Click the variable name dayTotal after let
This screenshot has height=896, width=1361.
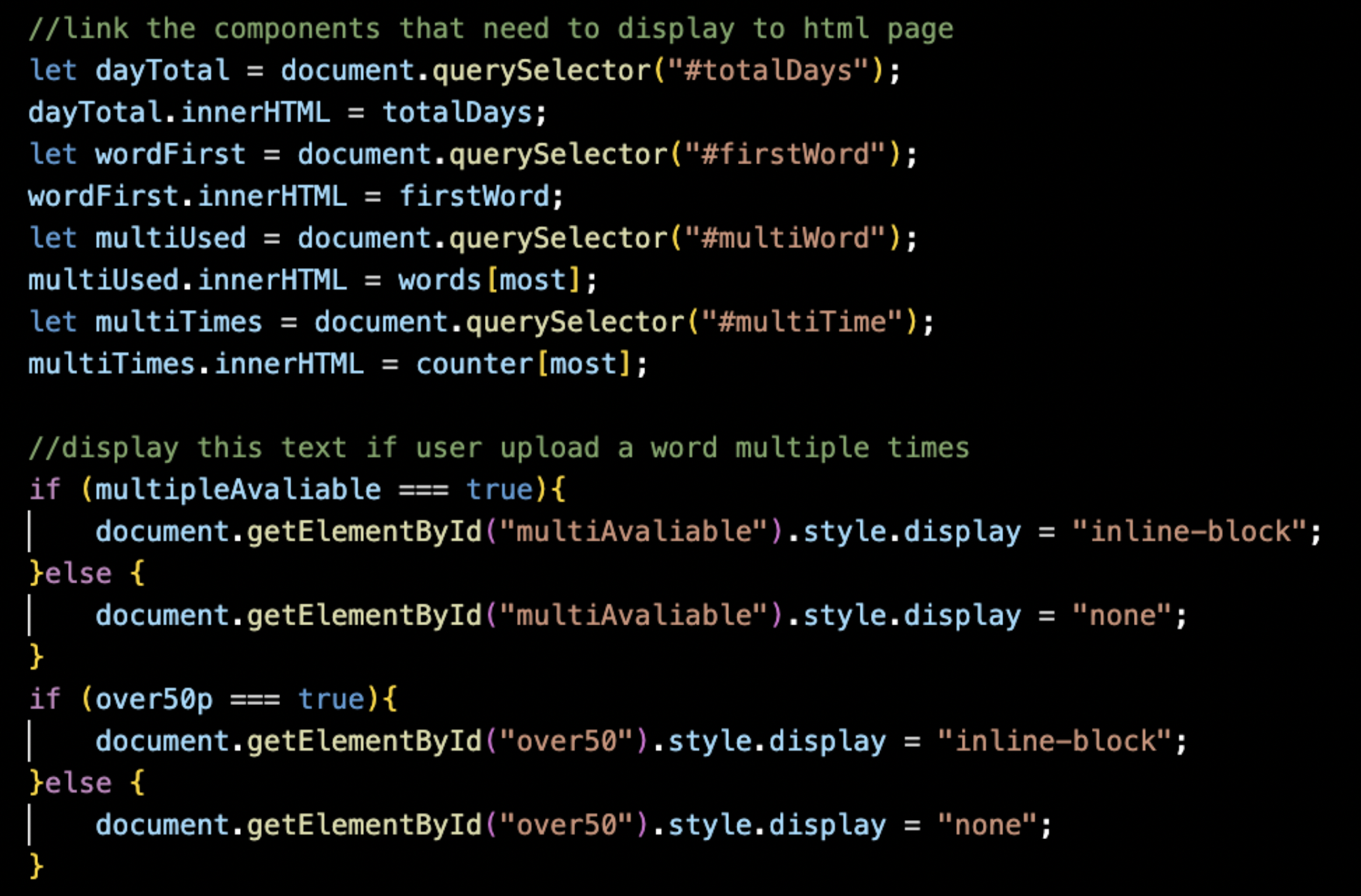coord(162,71)
